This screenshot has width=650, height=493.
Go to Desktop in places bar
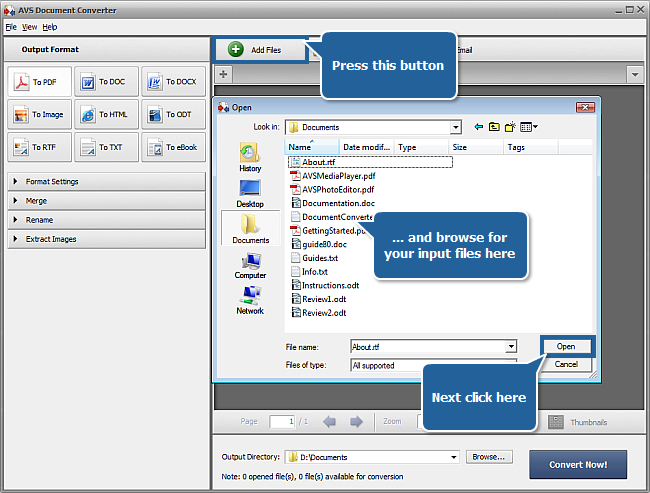click(x=250, y=193)
